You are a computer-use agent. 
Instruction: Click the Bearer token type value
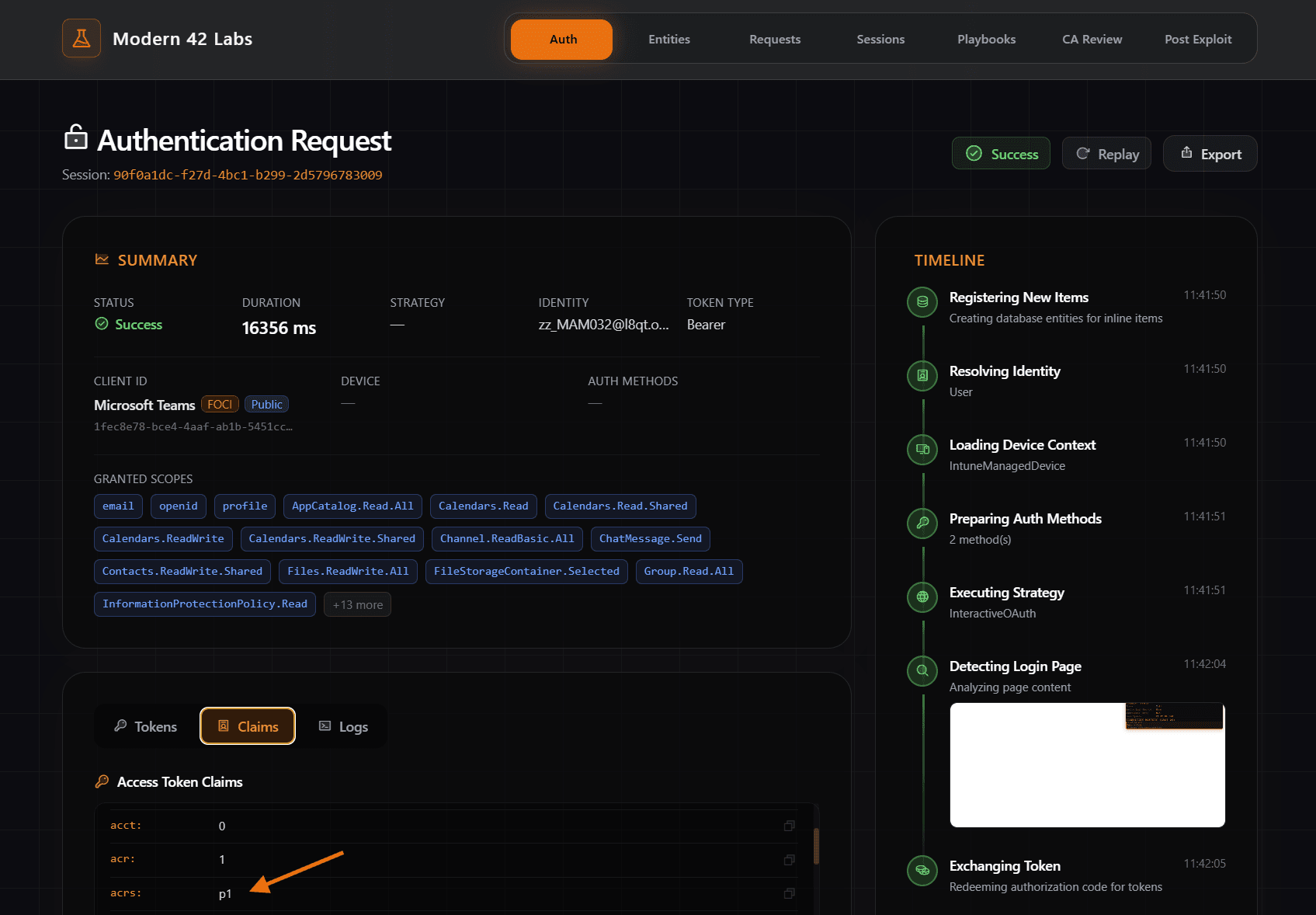(706, 325)
